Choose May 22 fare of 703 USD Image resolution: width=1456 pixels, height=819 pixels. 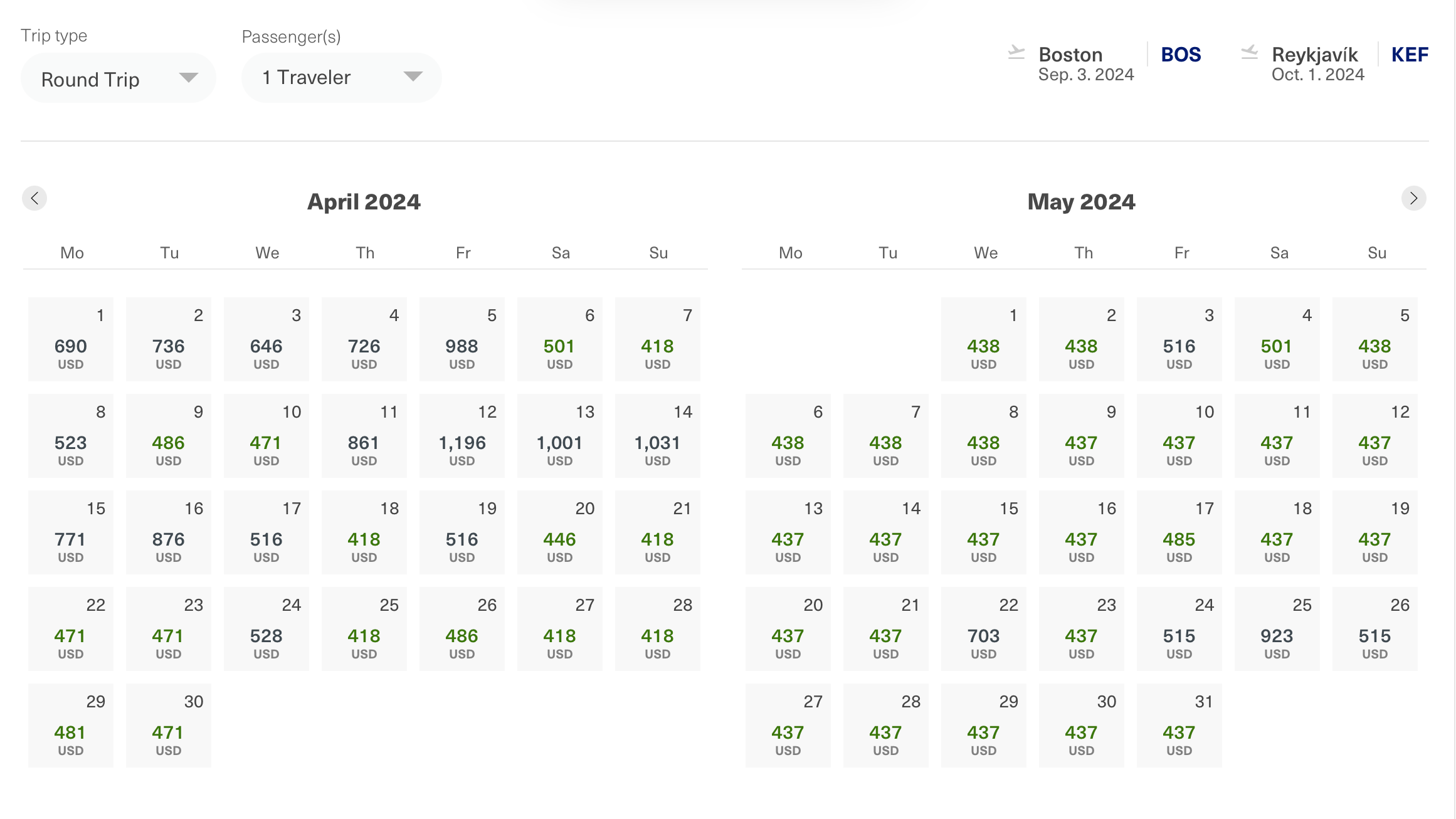[983, 629]
